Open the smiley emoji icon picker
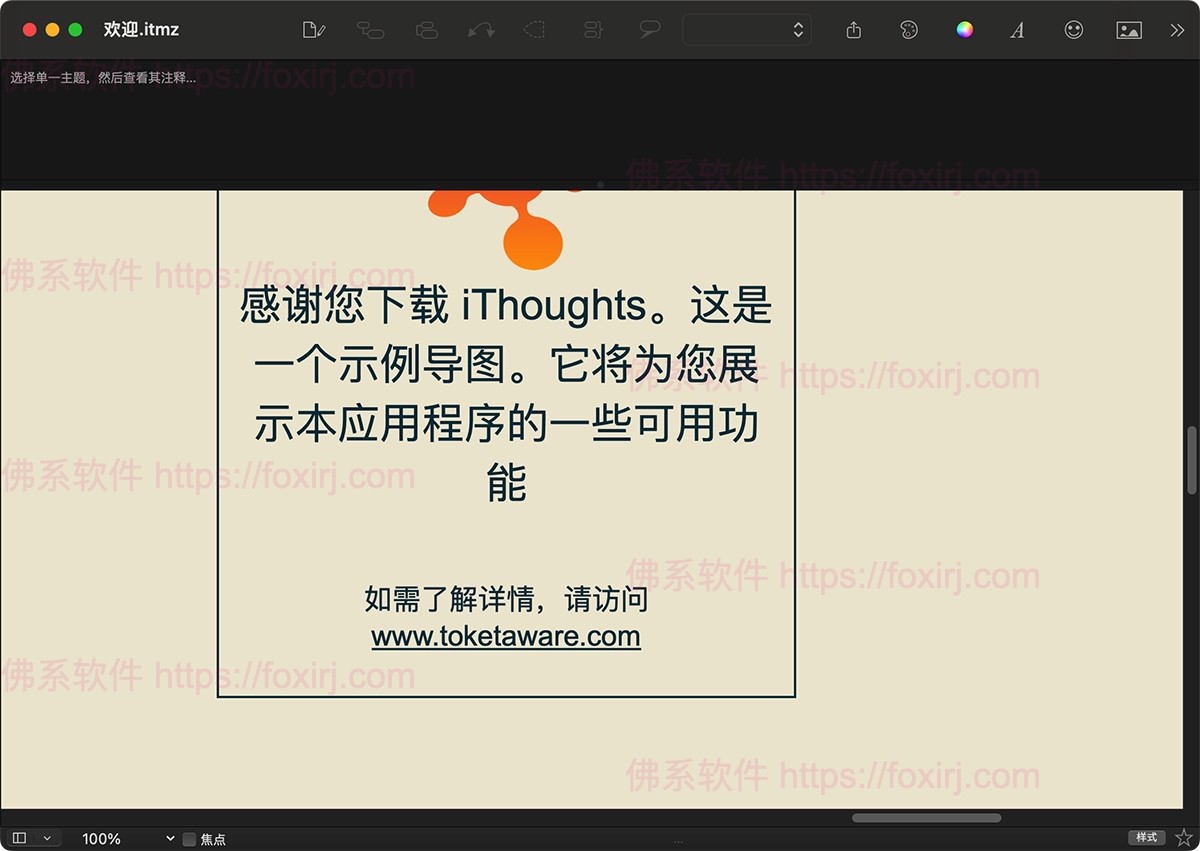The width and height of the screenshot is (1200, 851). (1073, 30)
